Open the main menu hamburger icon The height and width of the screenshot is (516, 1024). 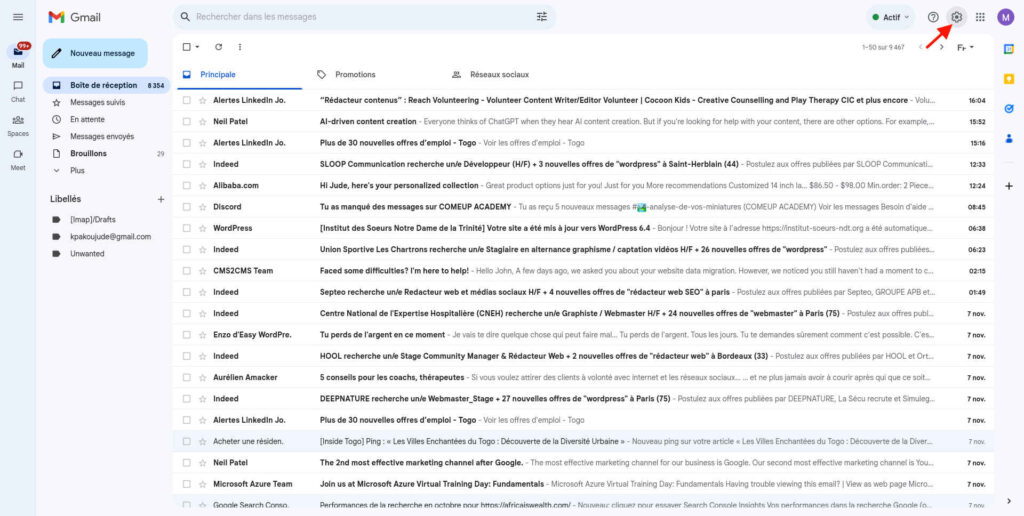(18, 17)
